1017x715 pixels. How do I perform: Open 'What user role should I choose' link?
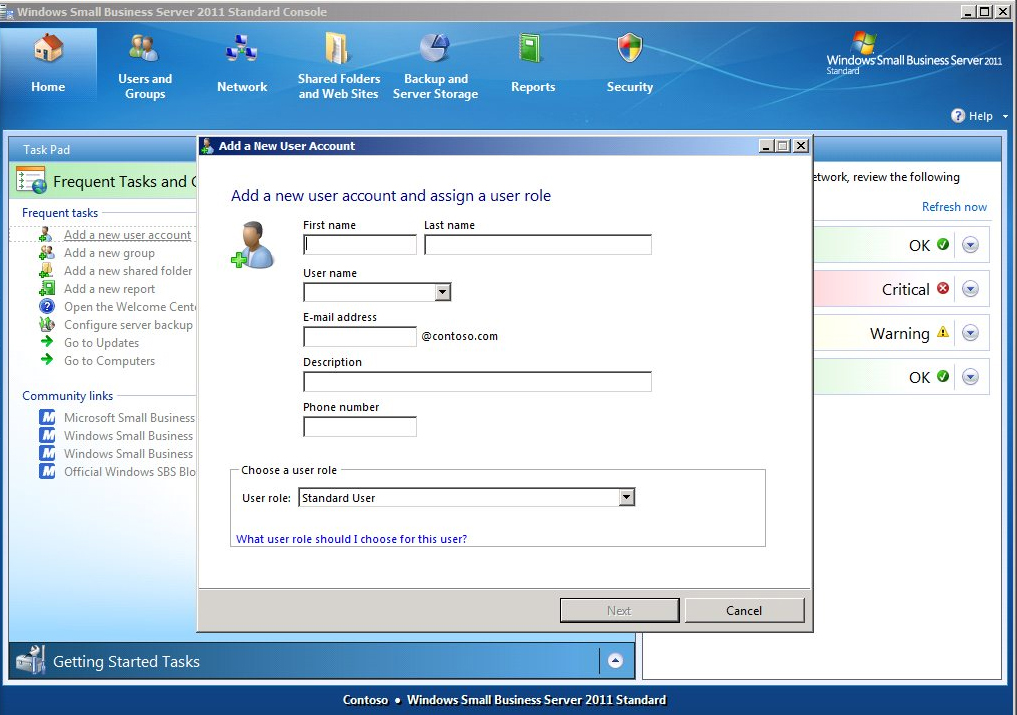351,539
